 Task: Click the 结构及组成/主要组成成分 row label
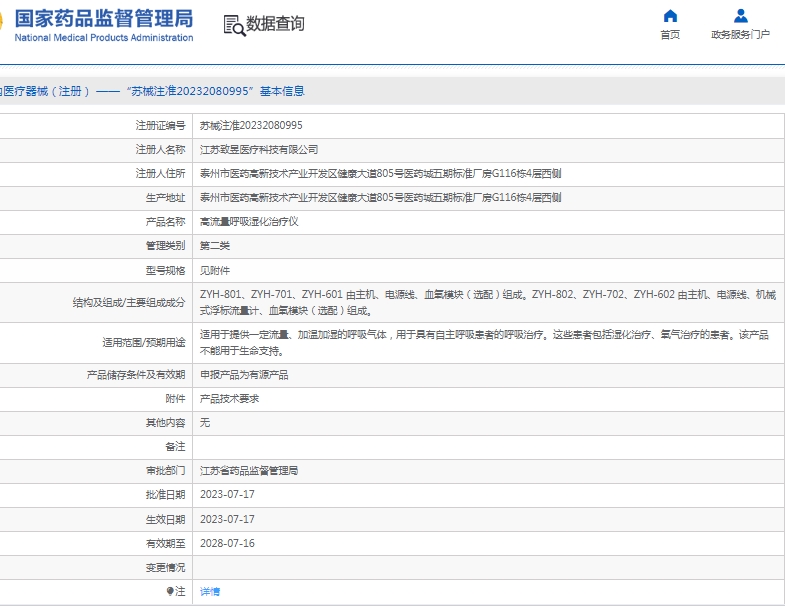pos(129,302)
